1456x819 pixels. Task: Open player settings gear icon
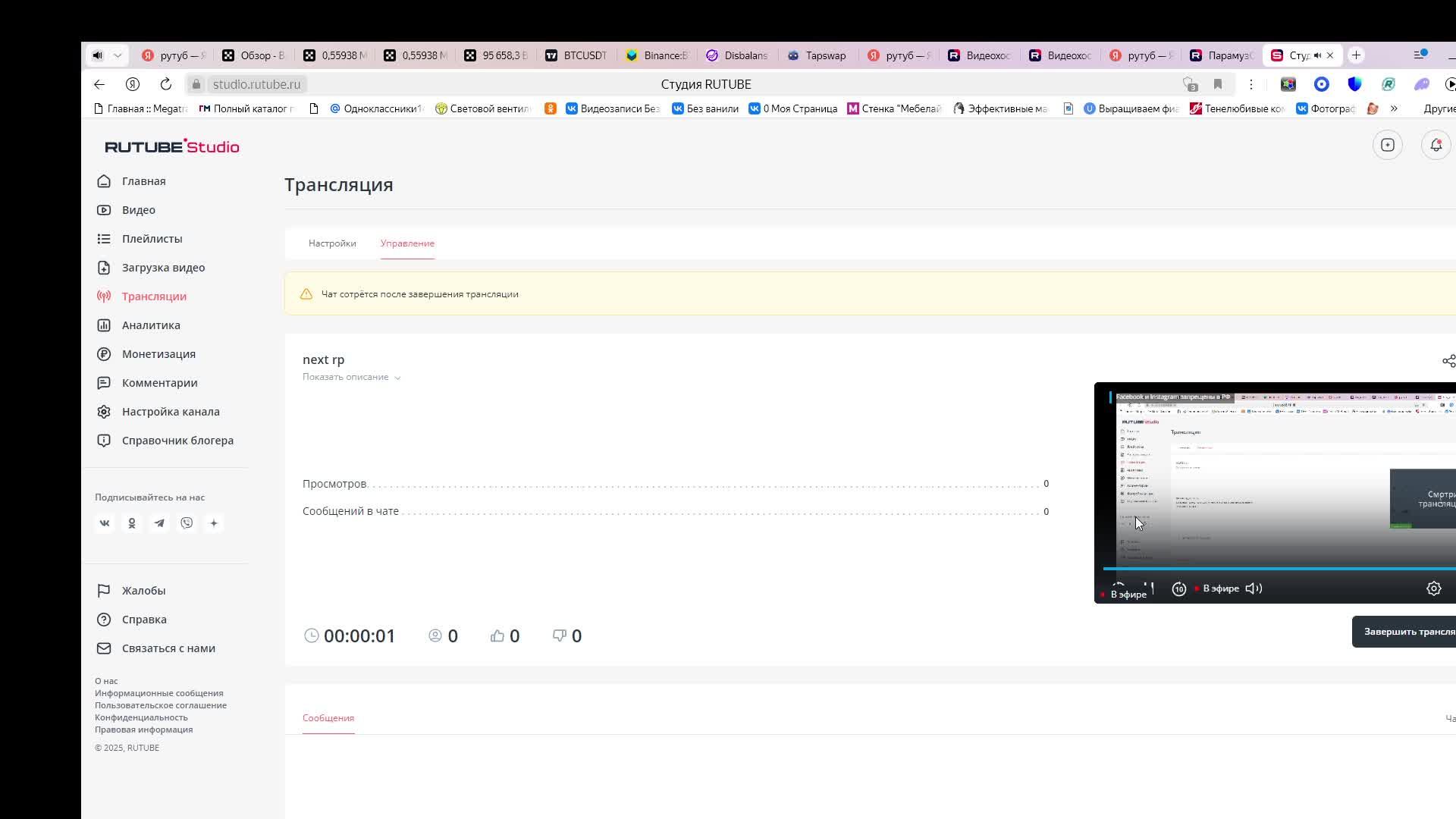coord(1433,588)
